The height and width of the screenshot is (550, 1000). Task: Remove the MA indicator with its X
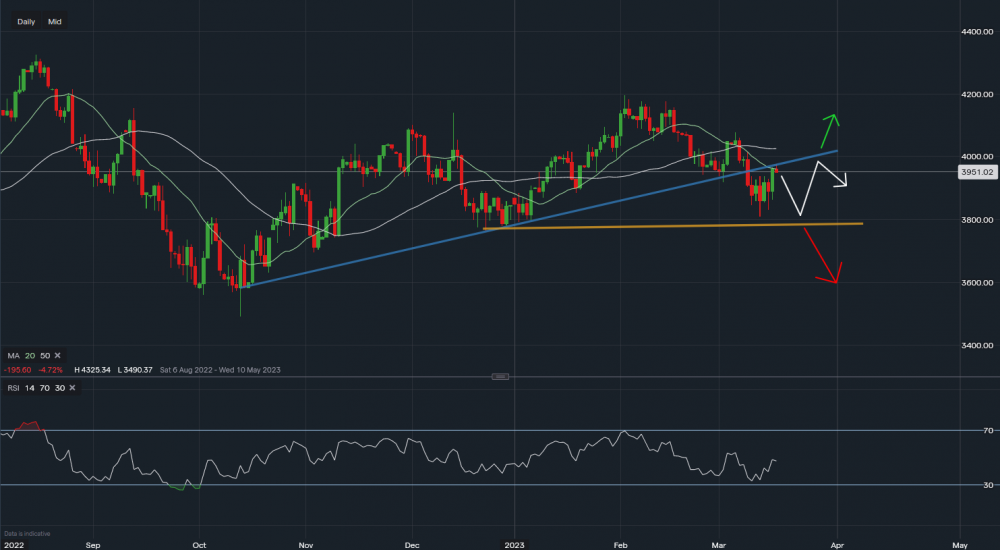(x=57, y=355)
